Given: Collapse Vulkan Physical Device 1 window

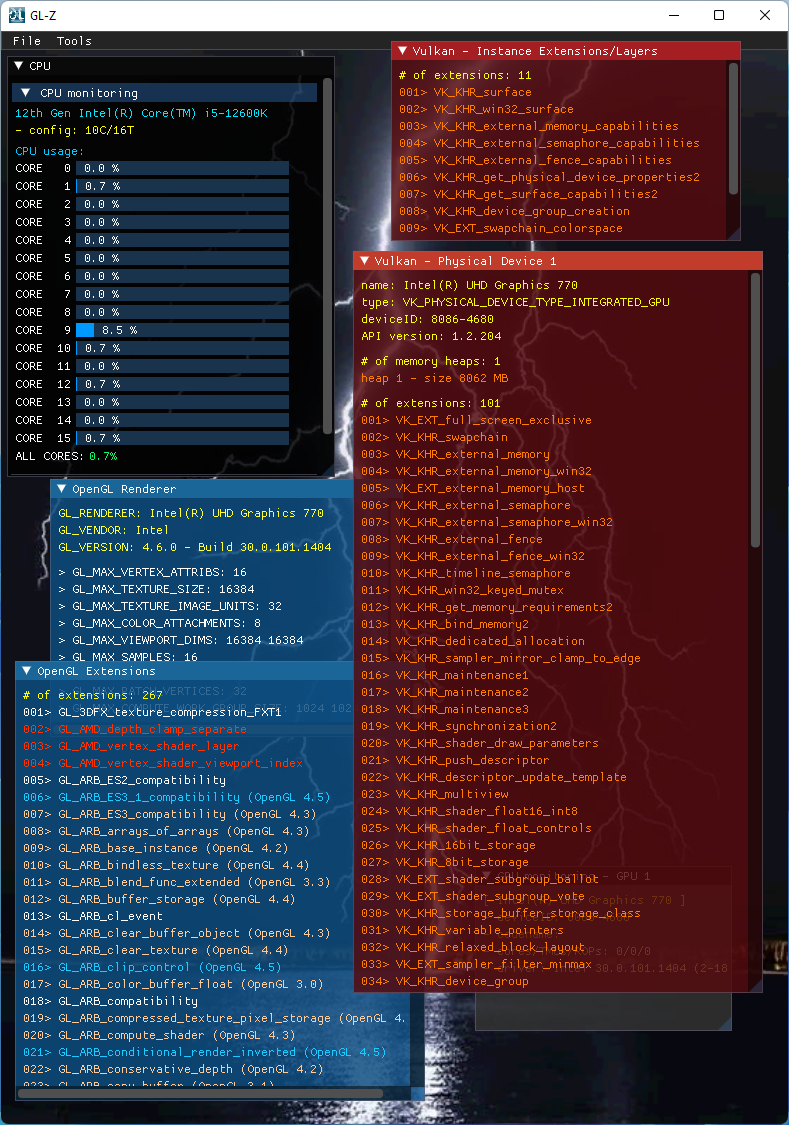Looking at the screenshot, I should (364, 260).
